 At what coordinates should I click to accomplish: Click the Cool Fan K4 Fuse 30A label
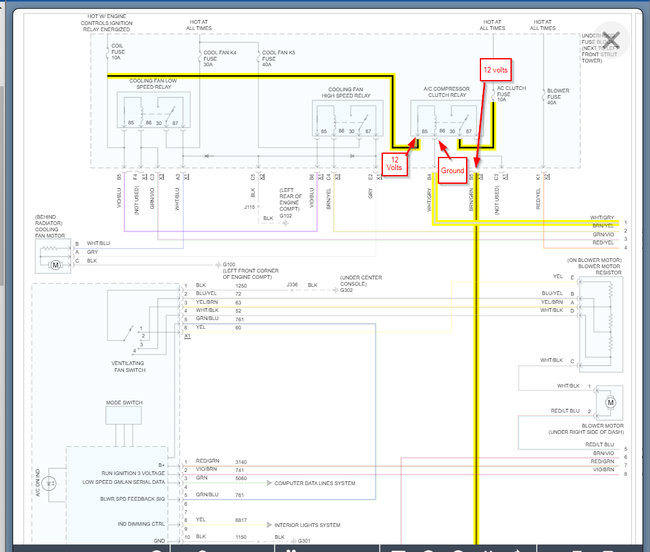point(220,57)
